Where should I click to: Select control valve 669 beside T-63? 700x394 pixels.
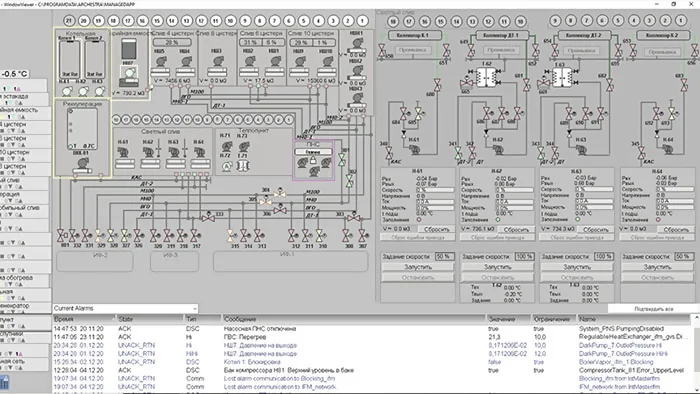[x=544, y=83]
